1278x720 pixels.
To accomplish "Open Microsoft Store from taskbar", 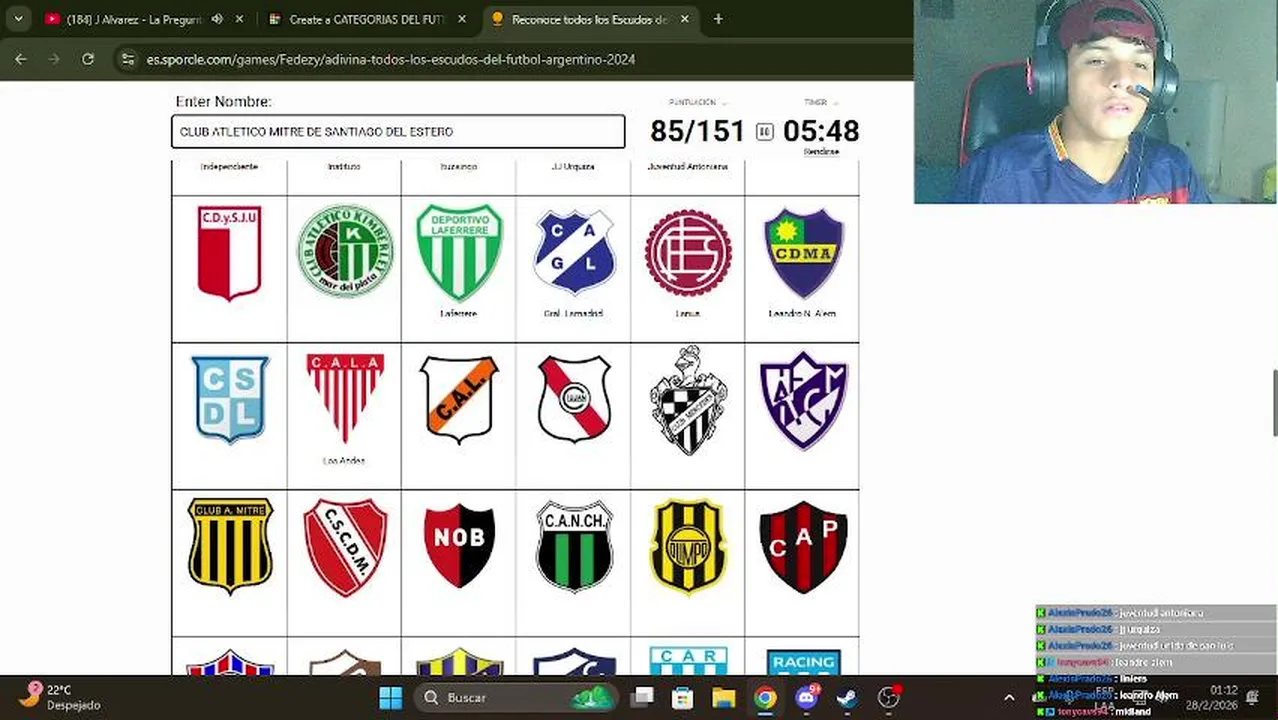I will (x=683, y=697).
